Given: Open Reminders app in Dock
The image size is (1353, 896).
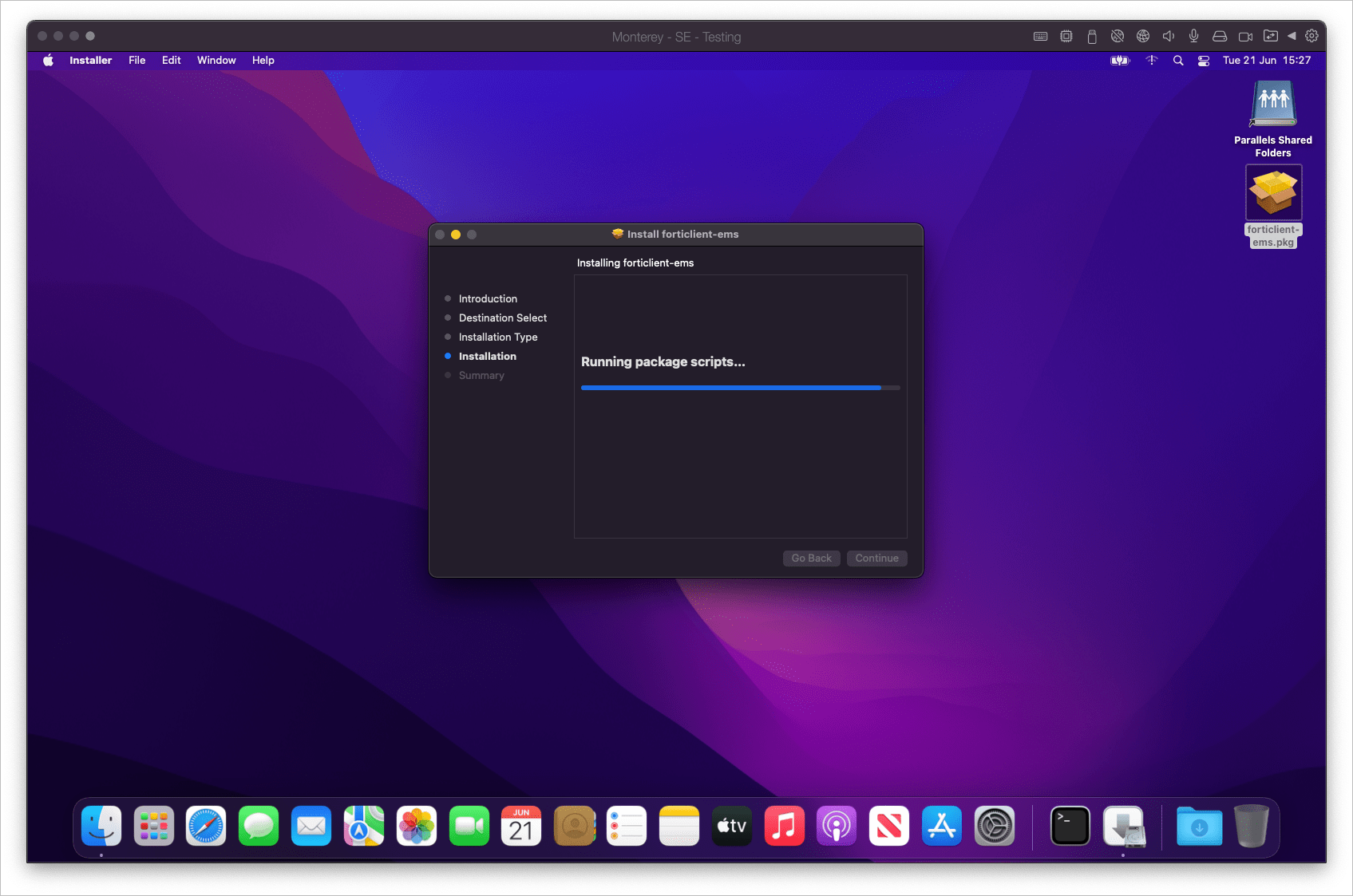Looking at the screenshot, I should click(x=627, y=826).
